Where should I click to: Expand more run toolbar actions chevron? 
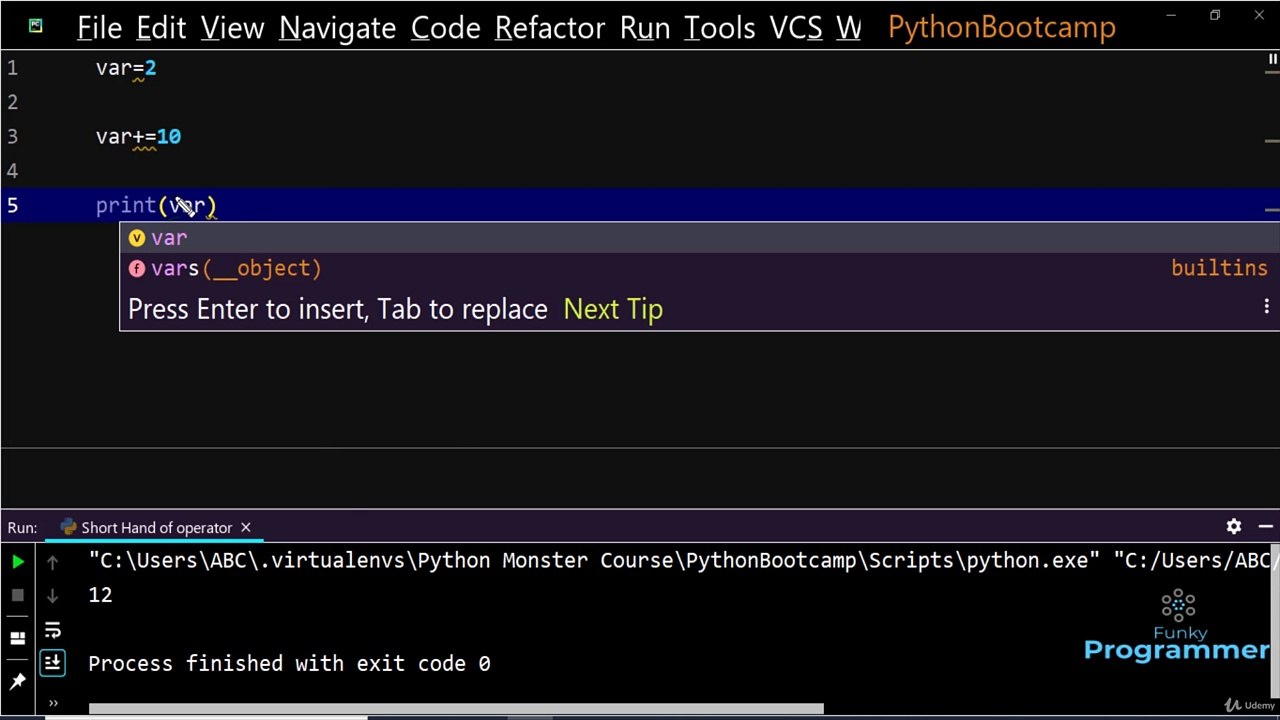[53, 703]
